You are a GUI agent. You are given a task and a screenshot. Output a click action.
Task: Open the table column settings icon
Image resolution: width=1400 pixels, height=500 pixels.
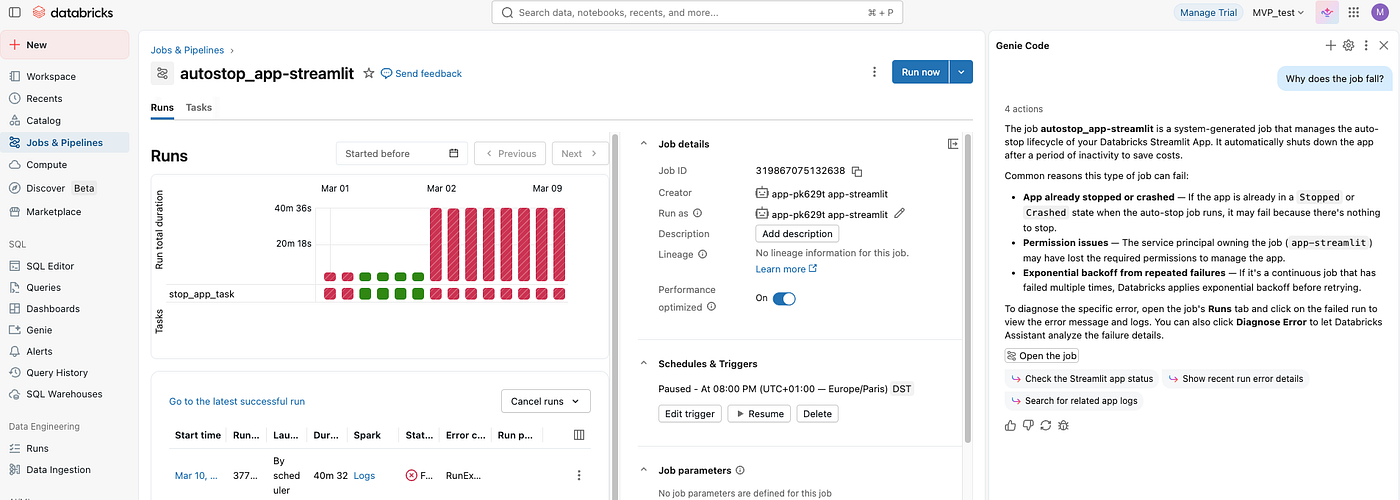[x=579, y=435]
